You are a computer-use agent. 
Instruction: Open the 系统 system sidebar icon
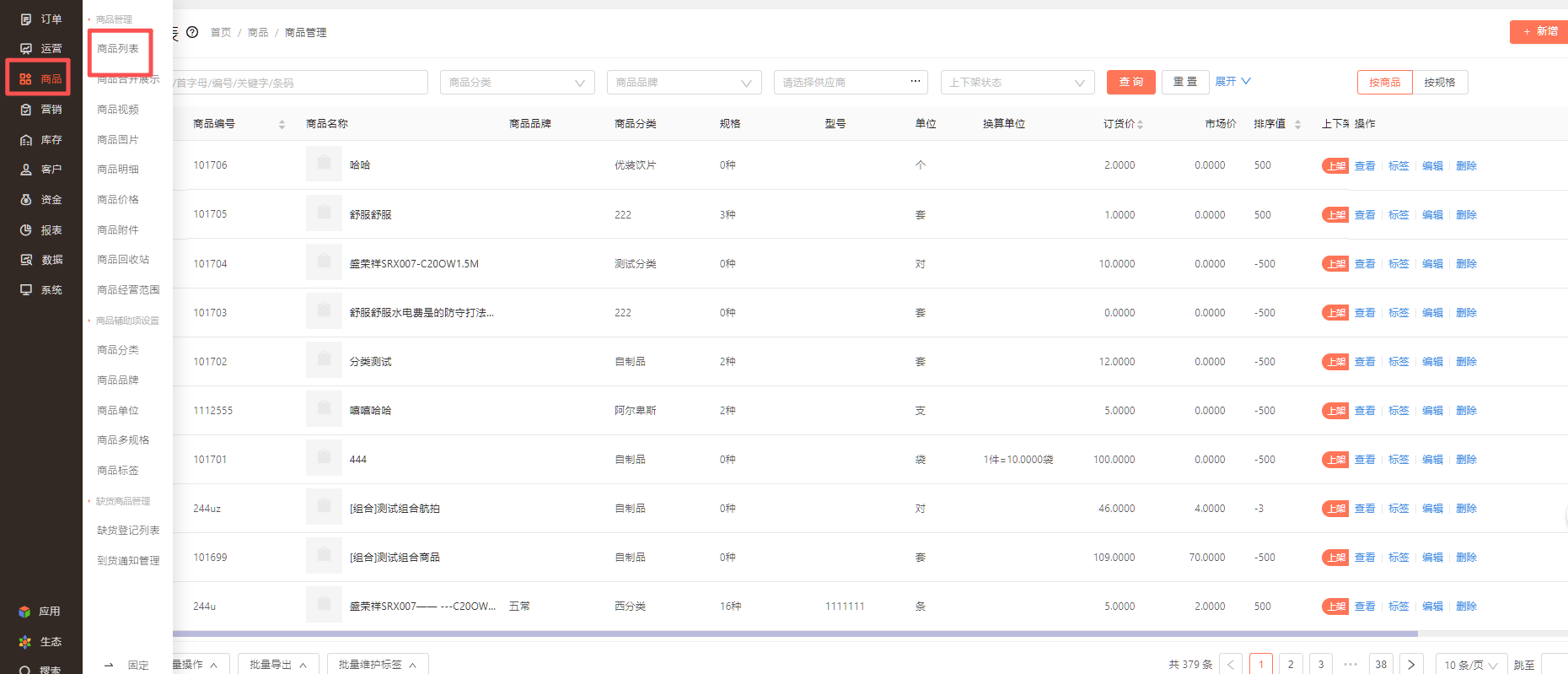26,290
